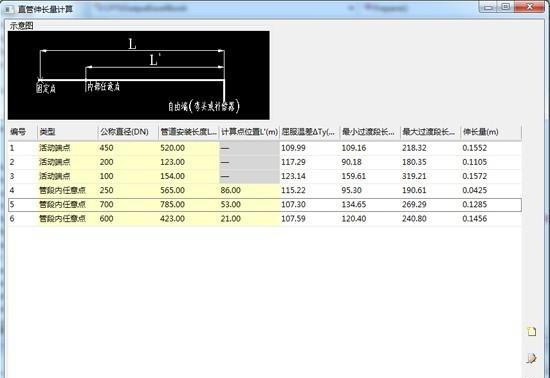Close the 直管伸长量计算 window
The image size is (550, 378).
pyautogui.click(x=530, y=7)
